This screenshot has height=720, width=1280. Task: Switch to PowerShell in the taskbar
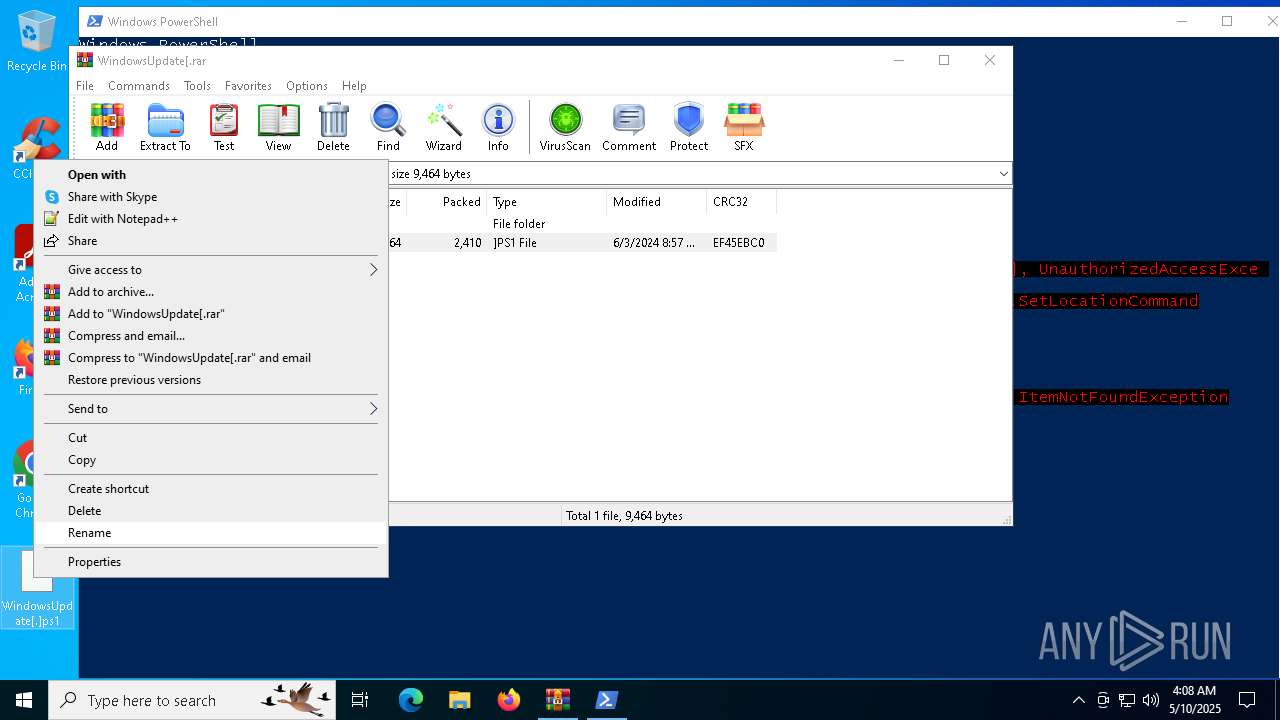pos(607,700)
